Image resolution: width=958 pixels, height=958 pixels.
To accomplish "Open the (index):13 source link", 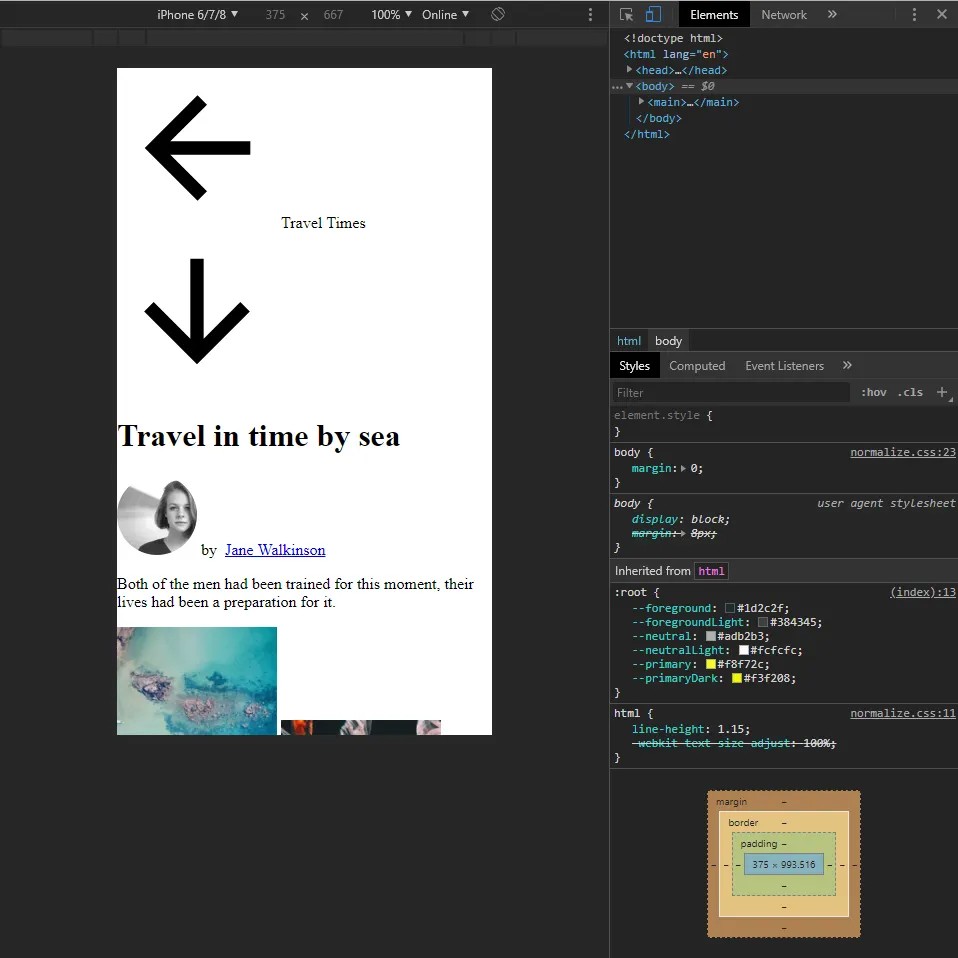I will pos(923,592).
